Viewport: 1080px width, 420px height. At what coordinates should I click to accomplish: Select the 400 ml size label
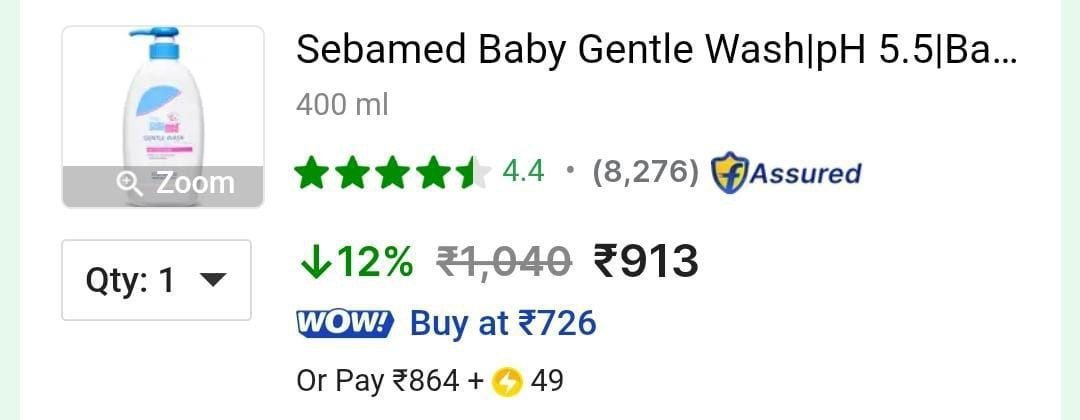point(342,105)
